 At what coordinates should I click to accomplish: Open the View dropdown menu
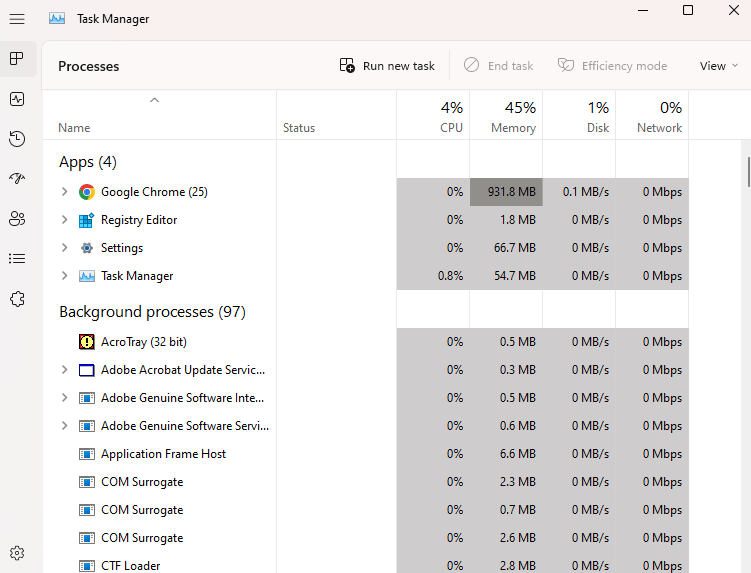pyautogui.click(x=718, y=66)
